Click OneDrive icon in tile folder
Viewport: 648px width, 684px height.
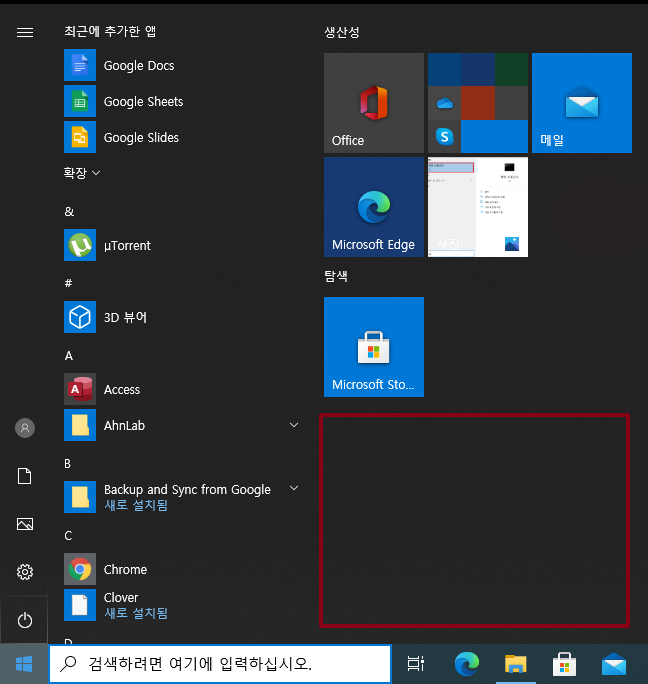pos(445,103)
